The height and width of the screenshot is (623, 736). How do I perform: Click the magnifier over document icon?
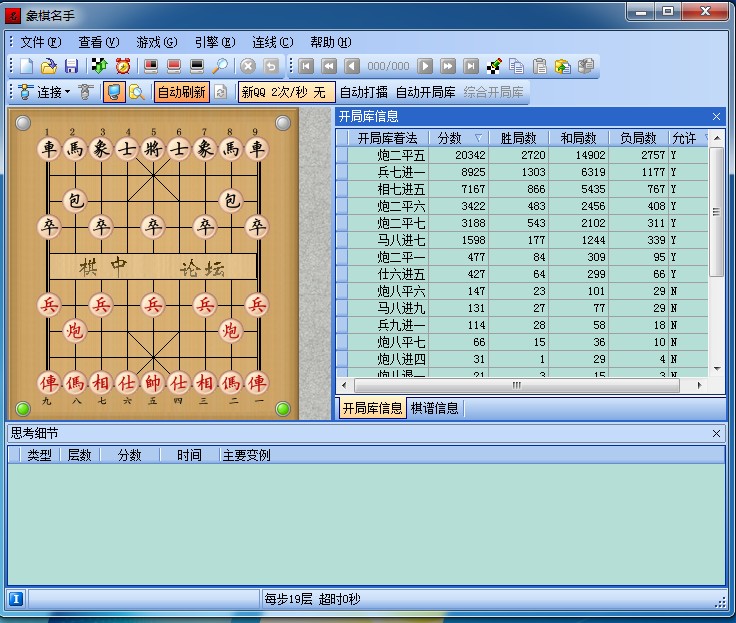tap(137, 92)
